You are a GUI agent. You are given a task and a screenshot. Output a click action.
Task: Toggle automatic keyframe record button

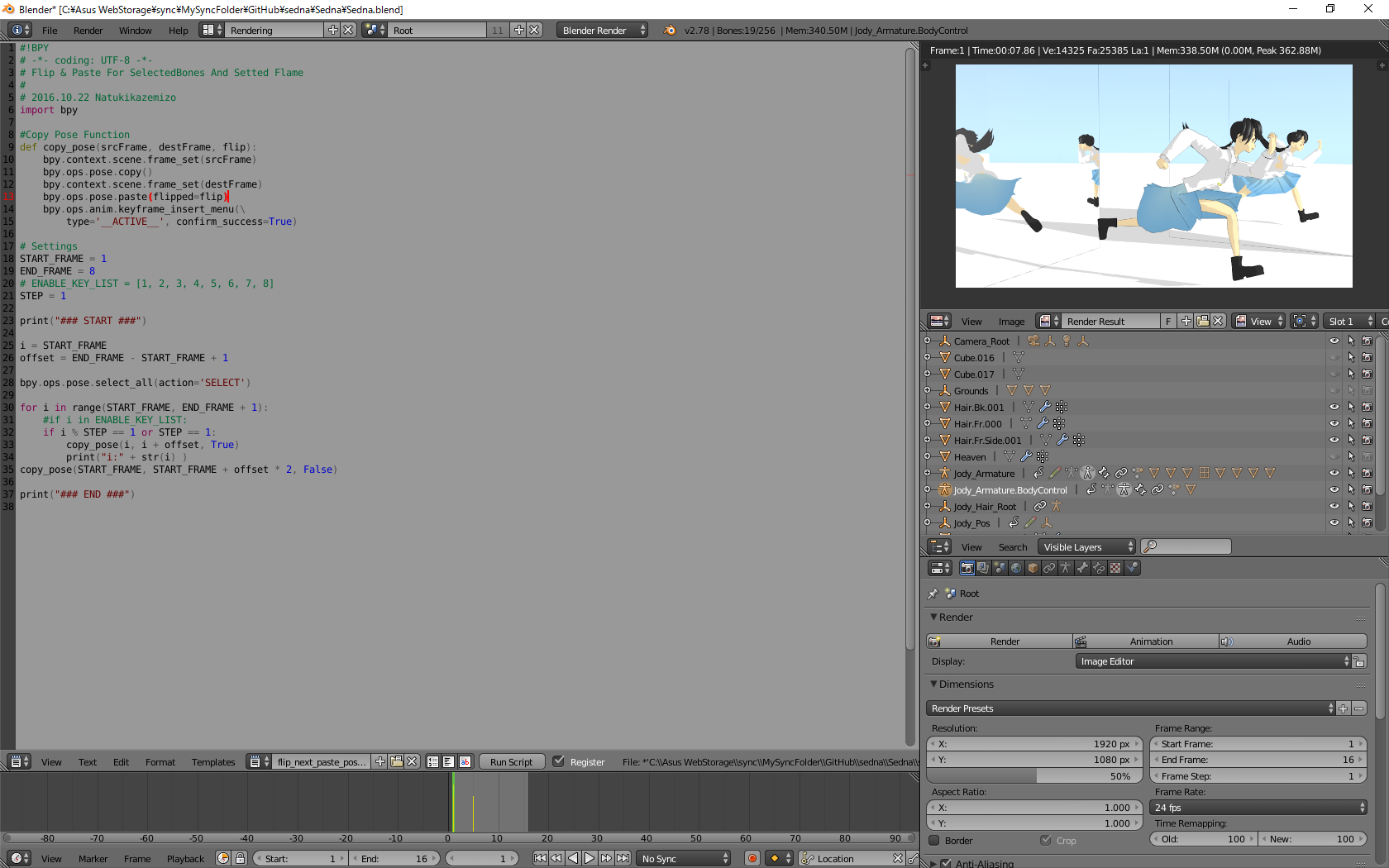pos(752,858)
